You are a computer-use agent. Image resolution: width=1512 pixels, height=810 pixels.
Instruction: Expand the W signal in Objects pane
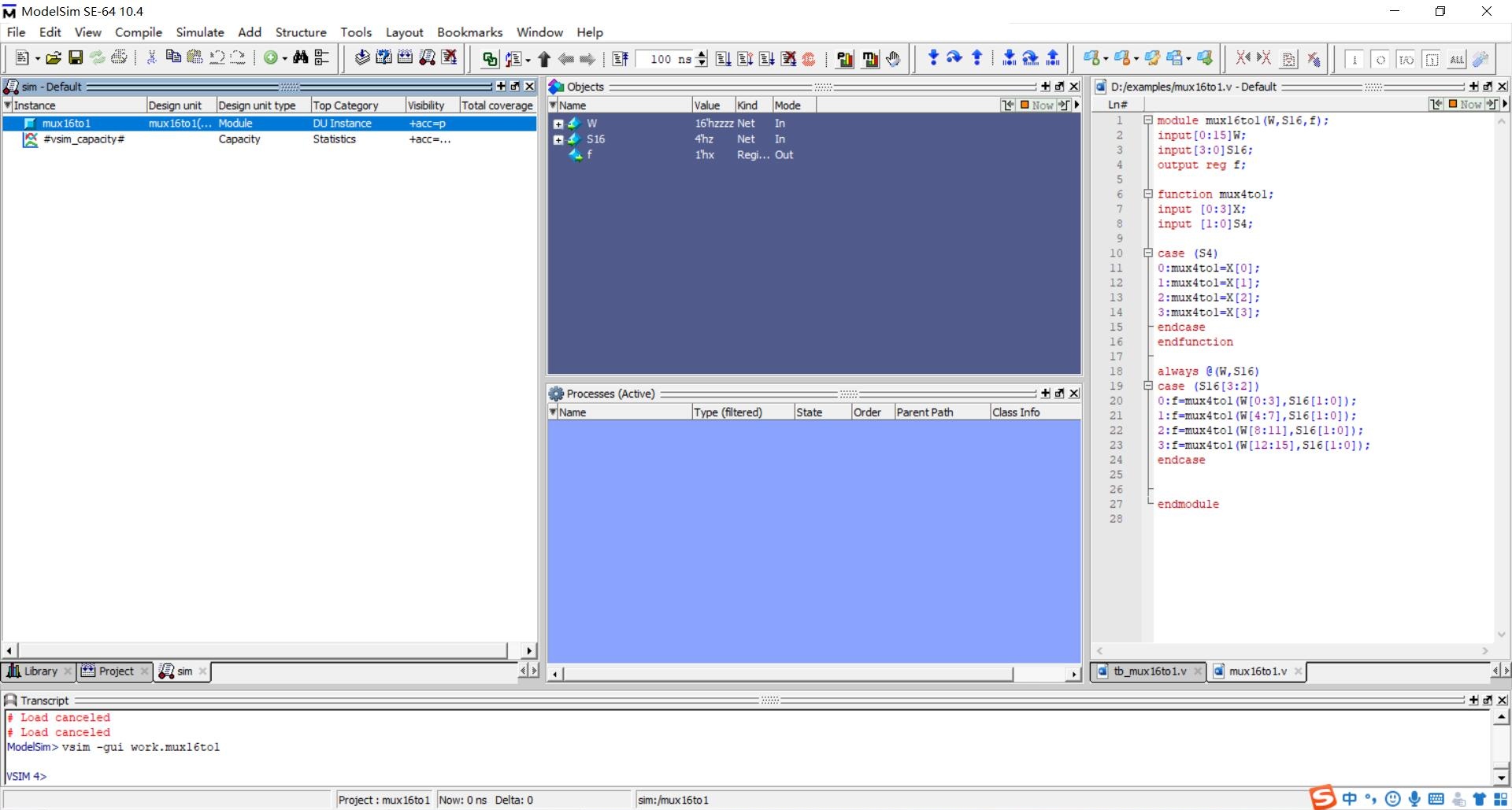558,124
